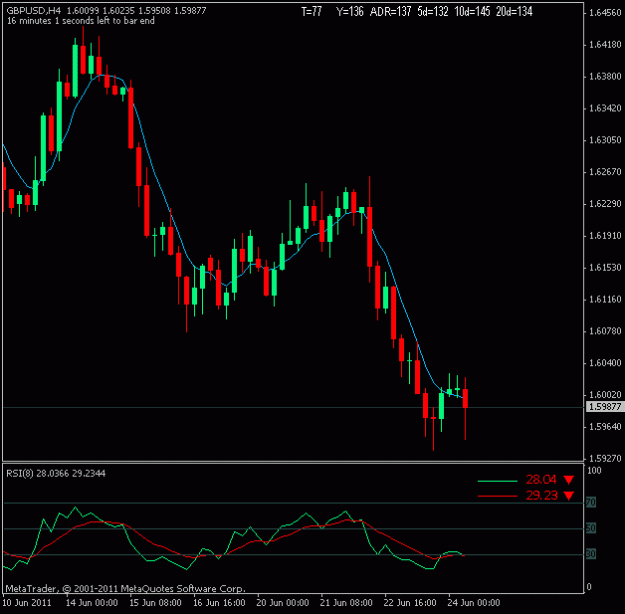Click the RSI(8) 28.0366 29.2344 label
This screenshot has height=614, width=625.
(x=56, y=474)
